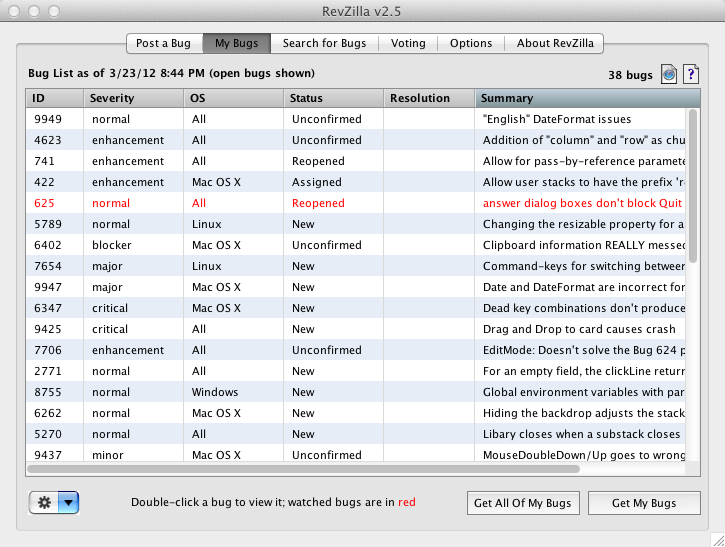Go to the Voting tab
Image resolution: width=725 pixels, height=547 pixels.
point(408,43)
